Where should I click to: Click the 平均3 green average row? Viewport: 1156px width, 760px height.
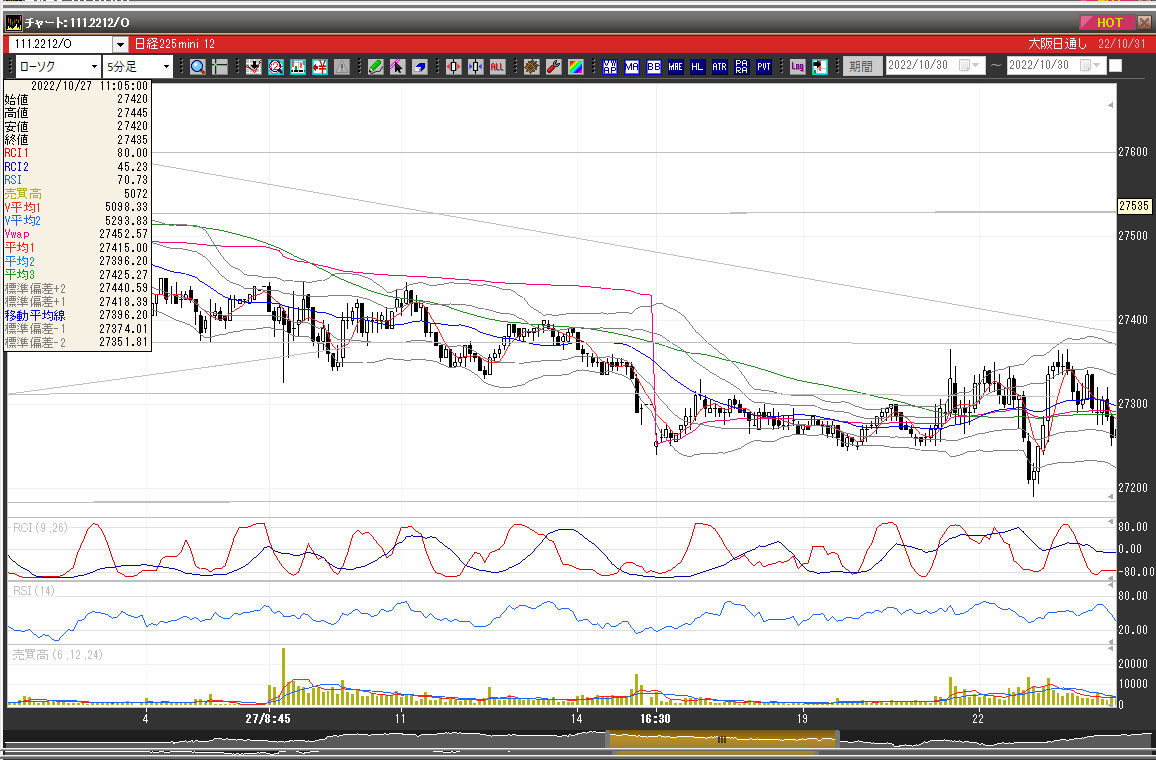coord(77,275)
